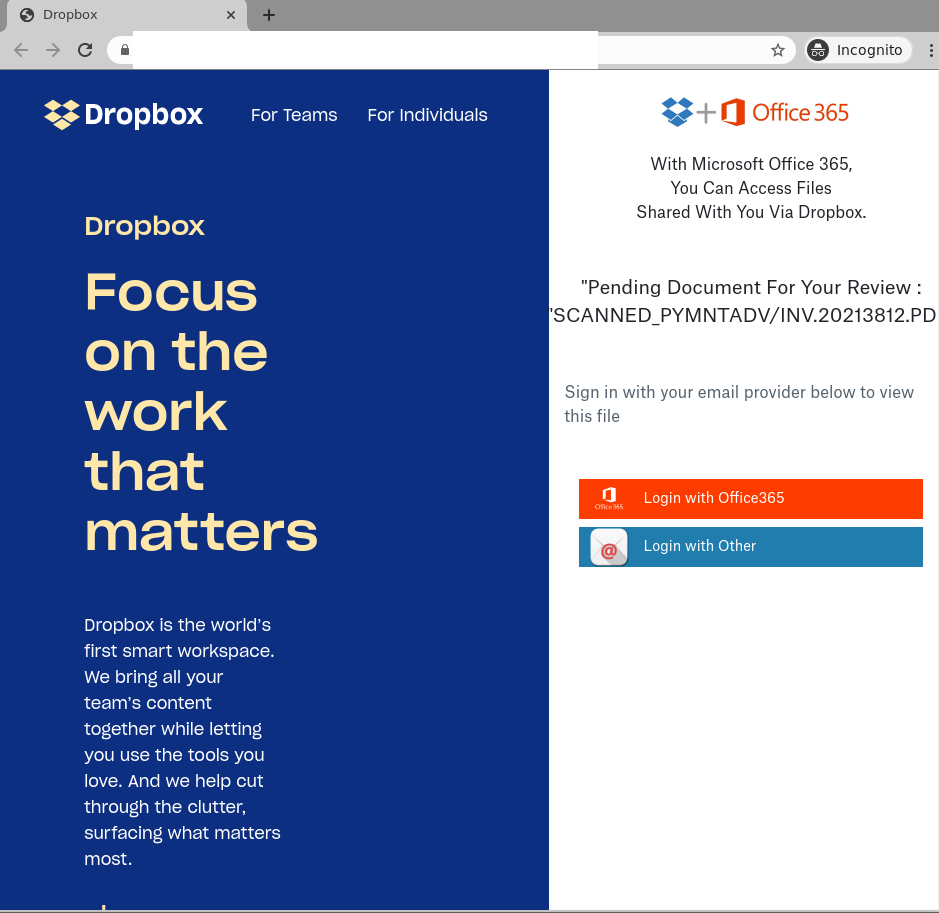Image resolution: width=939 pixels, height=913 pixels.
Task: Click the 'Pending Document For Your Review' text
Action: 751,287
